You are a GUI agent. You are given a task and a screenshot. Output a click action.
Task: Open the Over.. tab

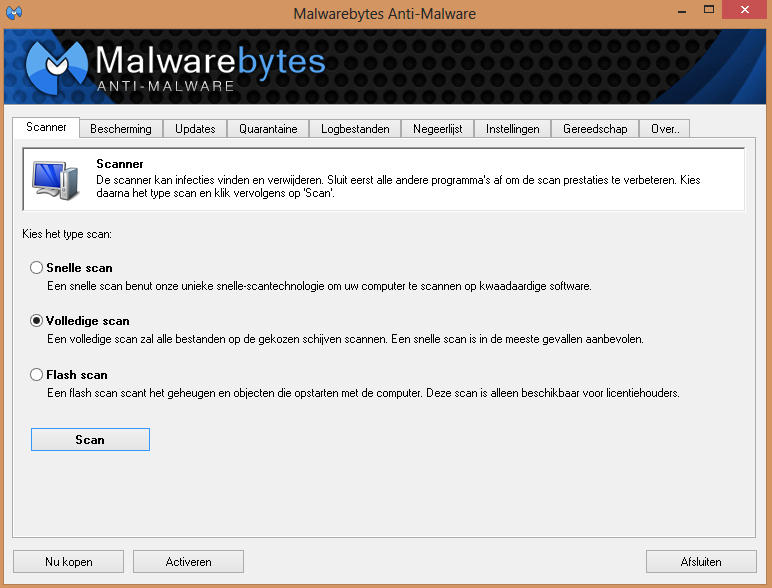point(665,129)
